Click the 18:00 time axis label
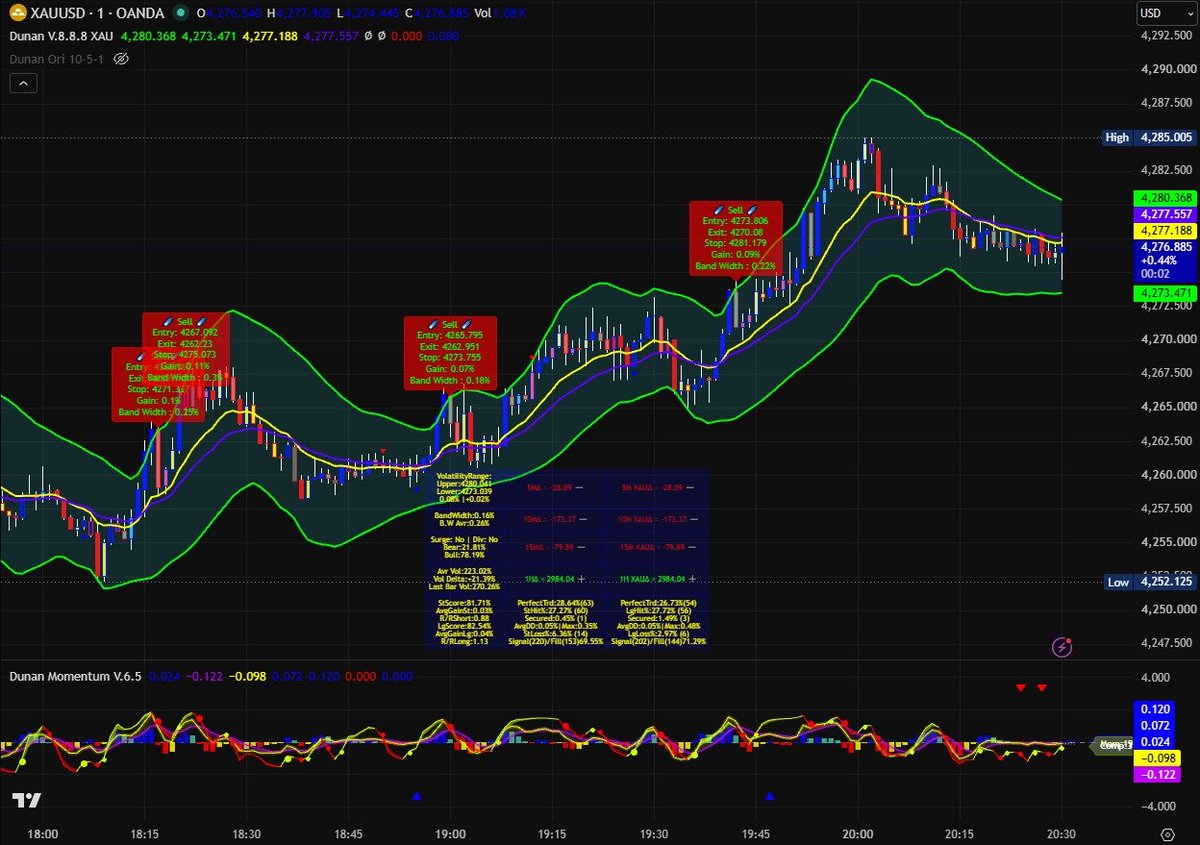The width and height of the screenshot is (1200, 845). click(x=42, y=832)
